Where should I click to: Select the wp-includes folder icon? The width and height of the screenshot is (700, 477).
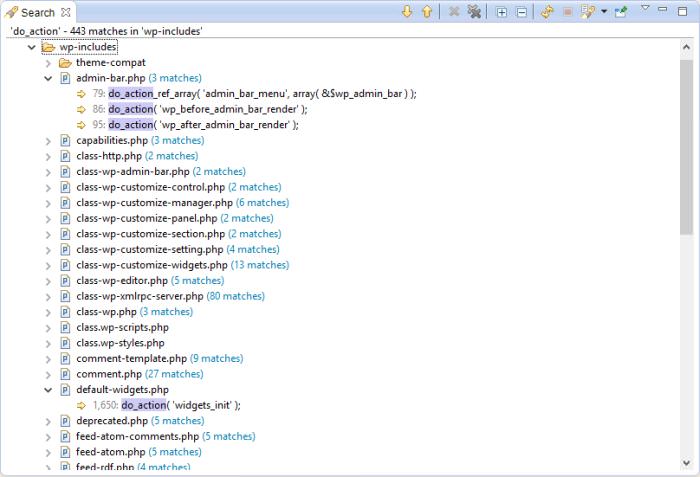[x=48, y=47]
